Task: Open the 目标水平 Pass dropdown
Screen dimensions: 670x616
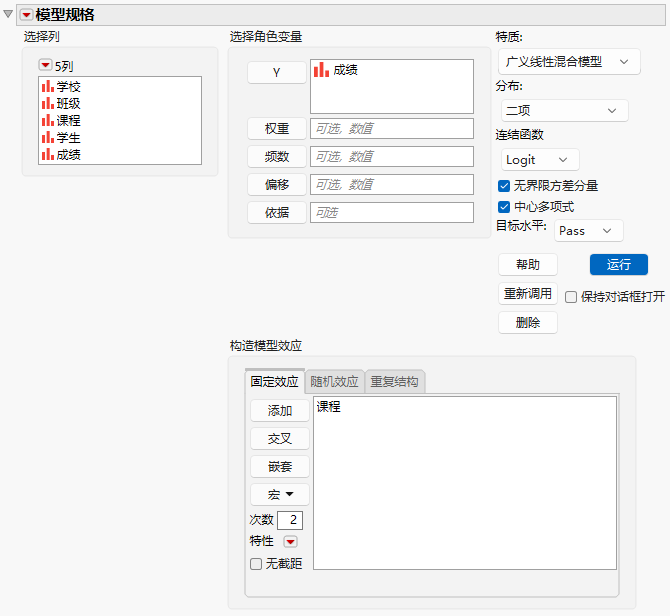Action: click(x=588, y=231)
